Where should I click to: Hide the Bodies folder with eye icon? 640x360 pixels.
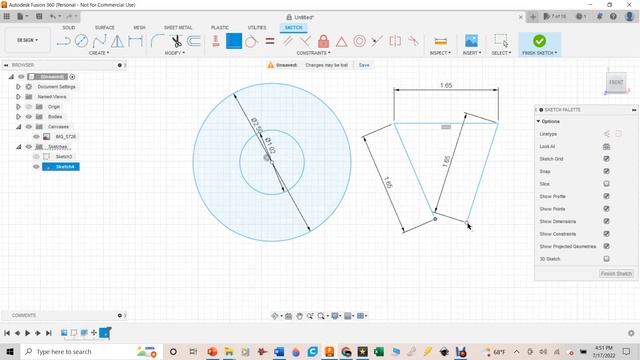[29, 116]
